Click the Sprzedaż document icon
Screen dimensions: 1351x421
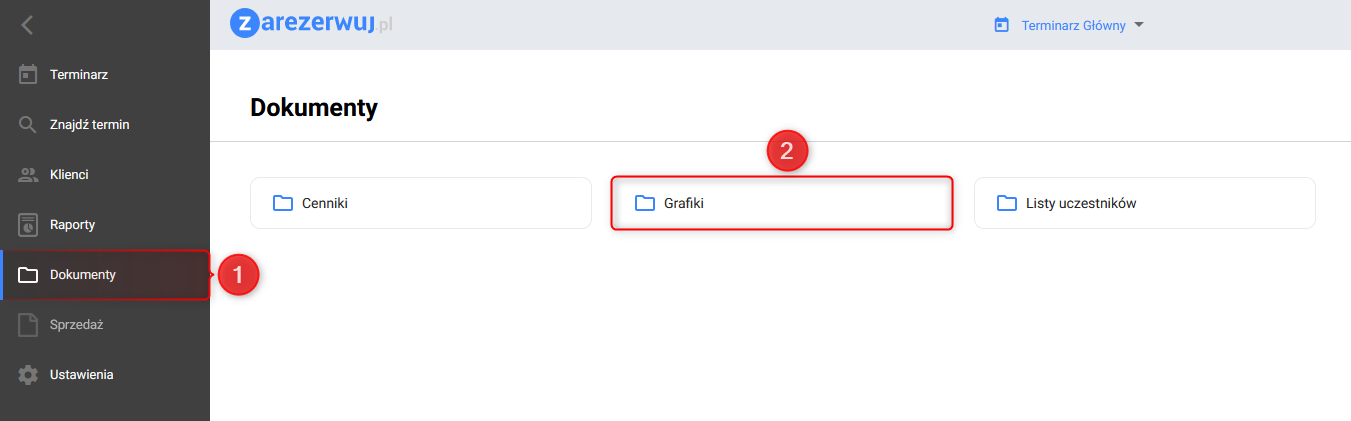28,325
